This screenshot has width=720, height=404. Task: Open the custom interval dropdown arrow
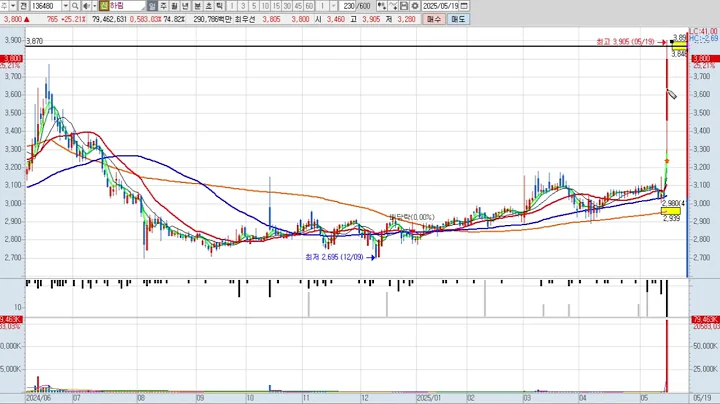334,6
